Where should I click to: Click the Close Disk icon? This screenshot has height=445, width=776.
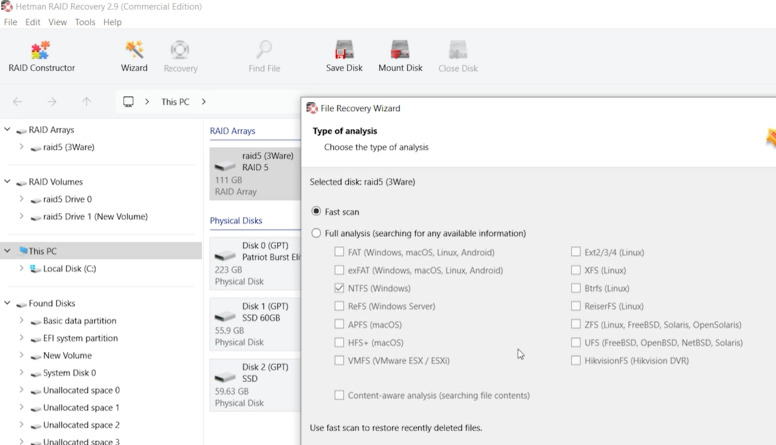tap(458, 57)
